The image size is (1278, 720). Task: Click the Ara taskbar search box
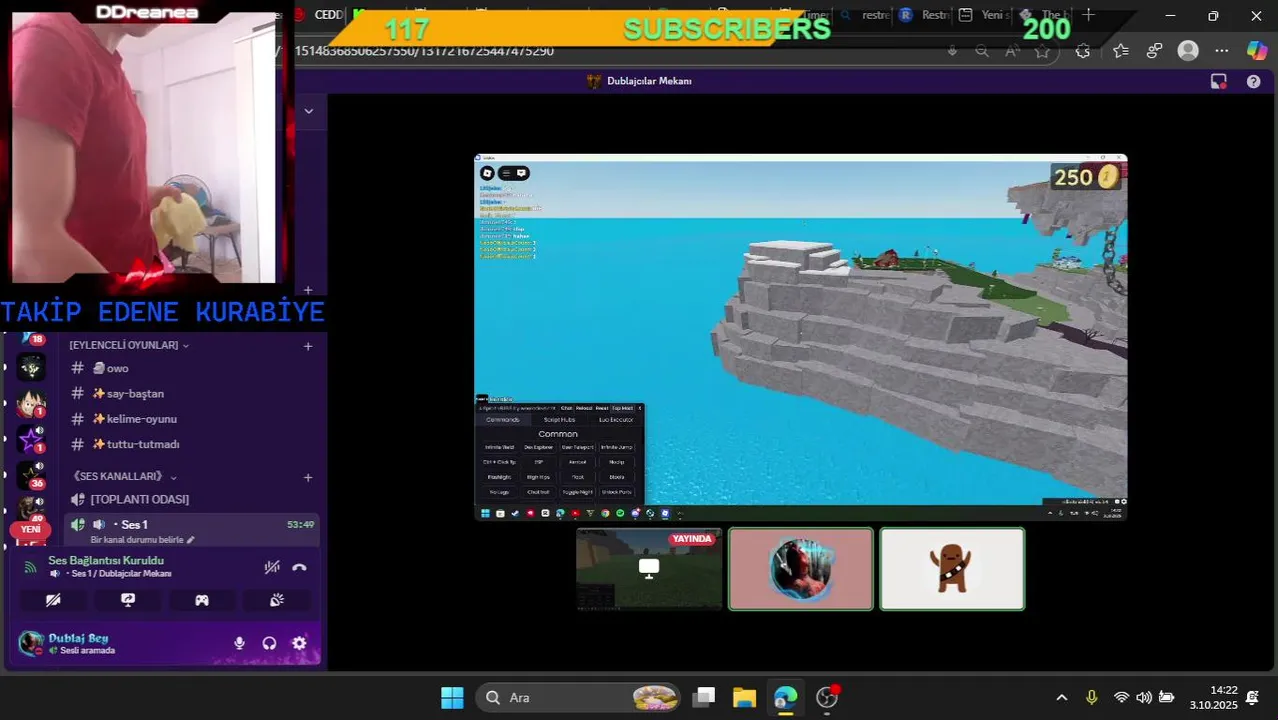[x=578, y=697]
